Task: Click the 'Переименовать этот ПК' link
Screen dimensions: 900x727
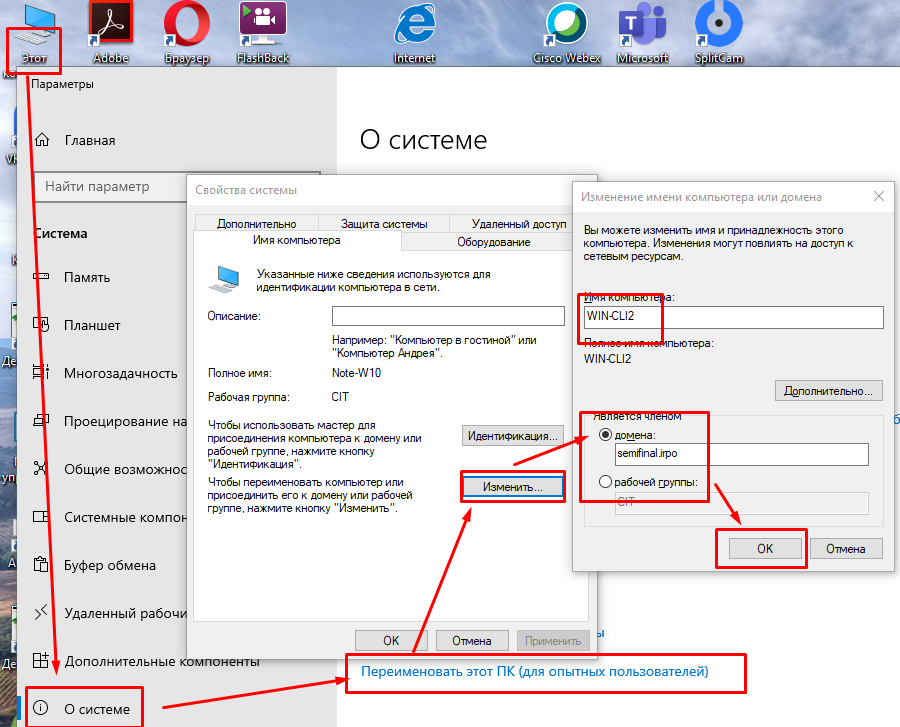Action: [x=534, y=672]
